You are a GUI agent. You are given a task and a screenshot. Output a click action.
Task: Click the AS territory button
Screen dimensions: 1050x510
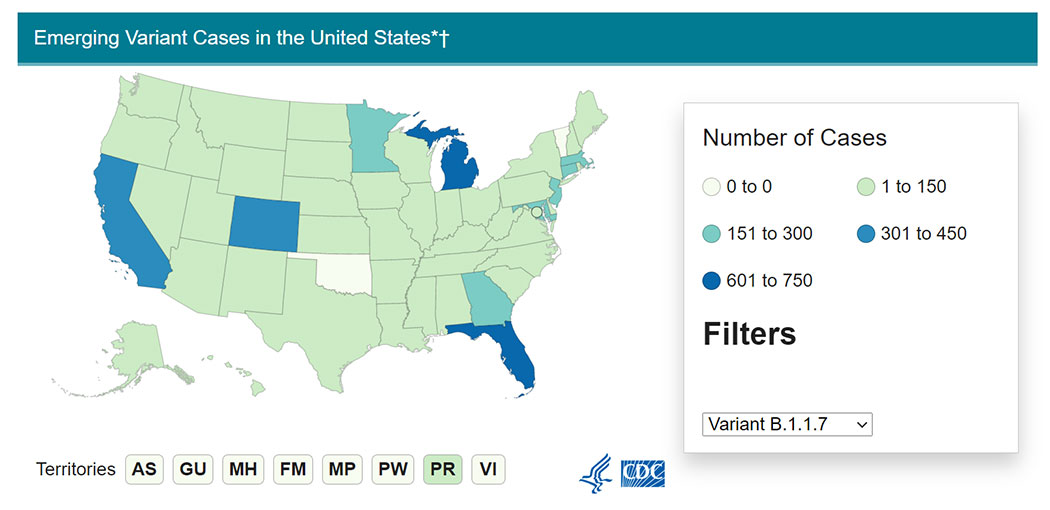pos(144,469)
